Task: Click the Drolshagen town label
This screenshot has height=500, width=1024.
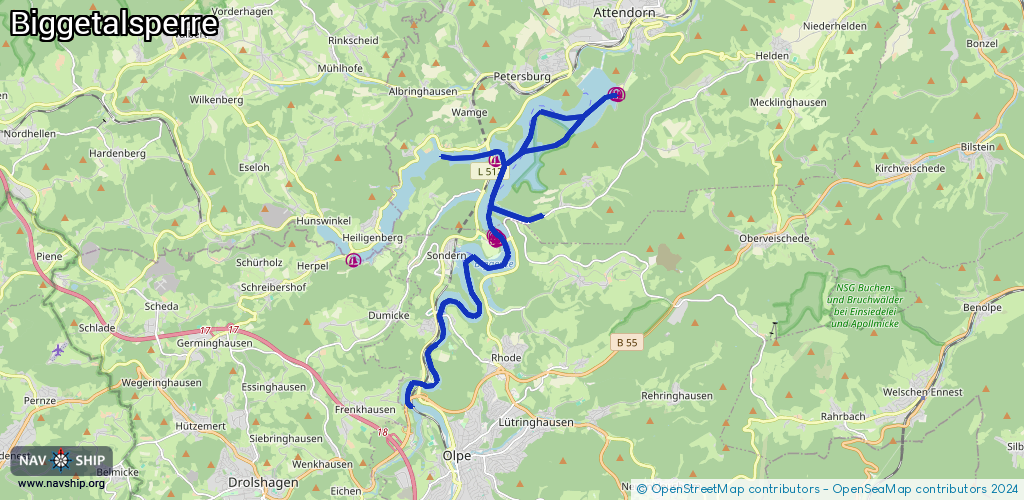Action: click(264, 482)
